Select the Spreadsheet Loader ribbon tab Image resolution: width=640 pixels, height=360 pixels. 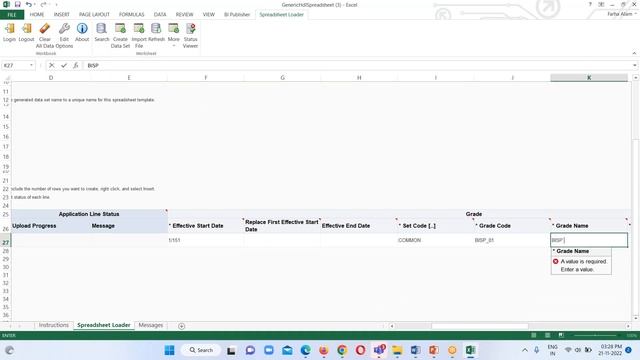pos(282,15)
